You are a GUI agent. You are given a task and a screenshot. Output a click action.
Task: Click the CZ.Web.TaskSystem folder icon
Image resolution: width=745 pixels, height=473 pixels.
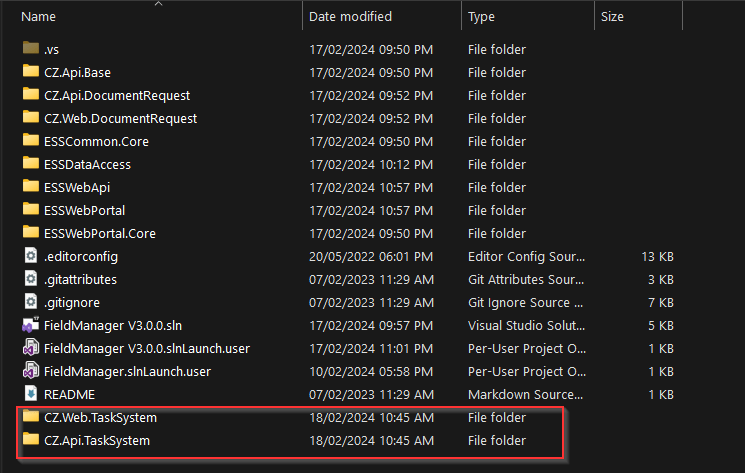[31, 416]
